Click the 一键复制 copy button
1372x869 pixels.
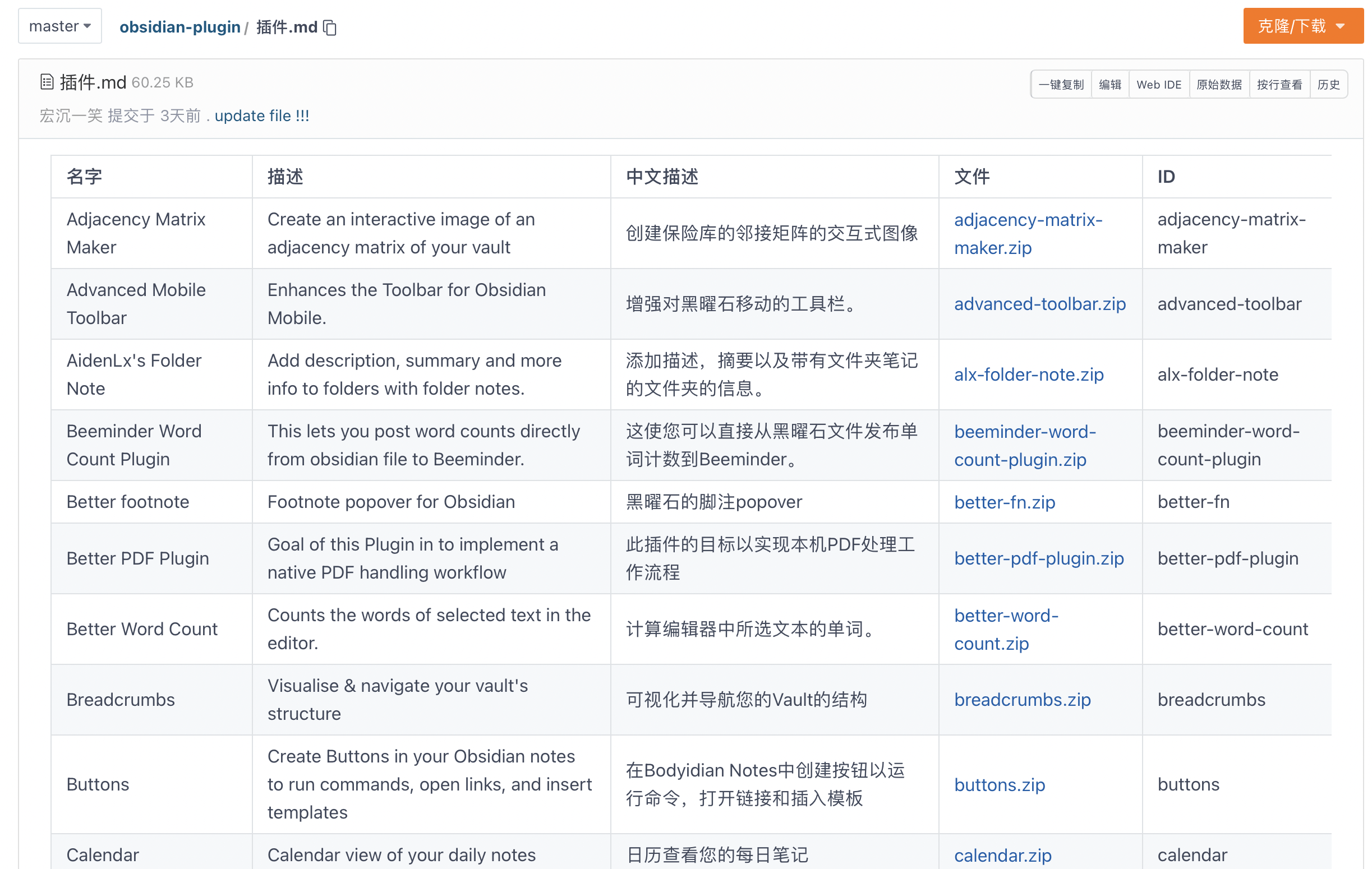click(x=1062, y=84)
